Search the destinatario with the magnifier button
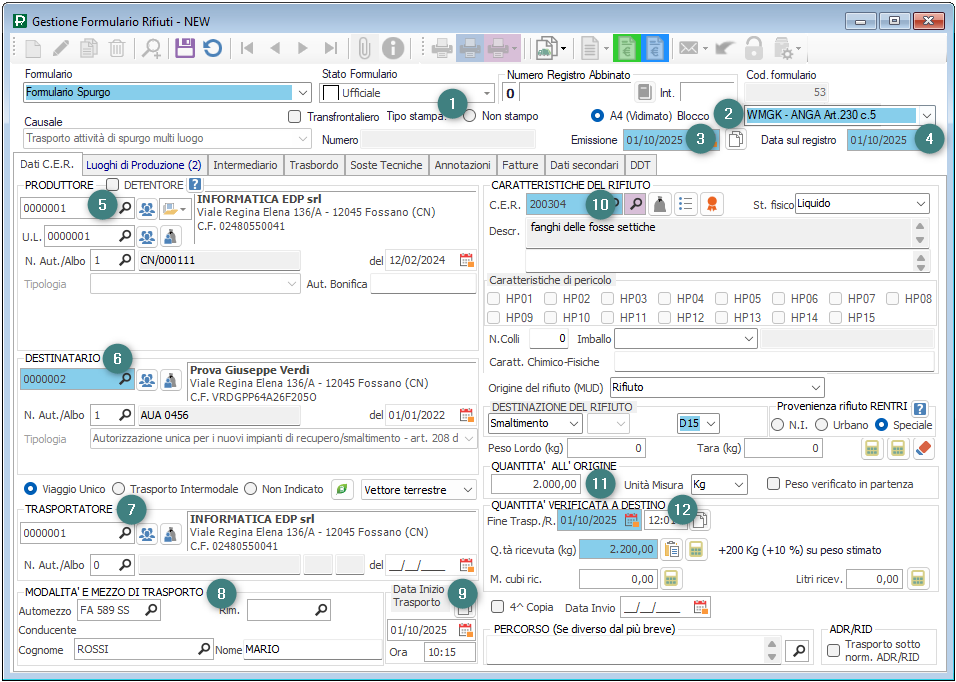The width and height of the screenshot is (956, 682). pyautogui.click(x=124, y=380)
